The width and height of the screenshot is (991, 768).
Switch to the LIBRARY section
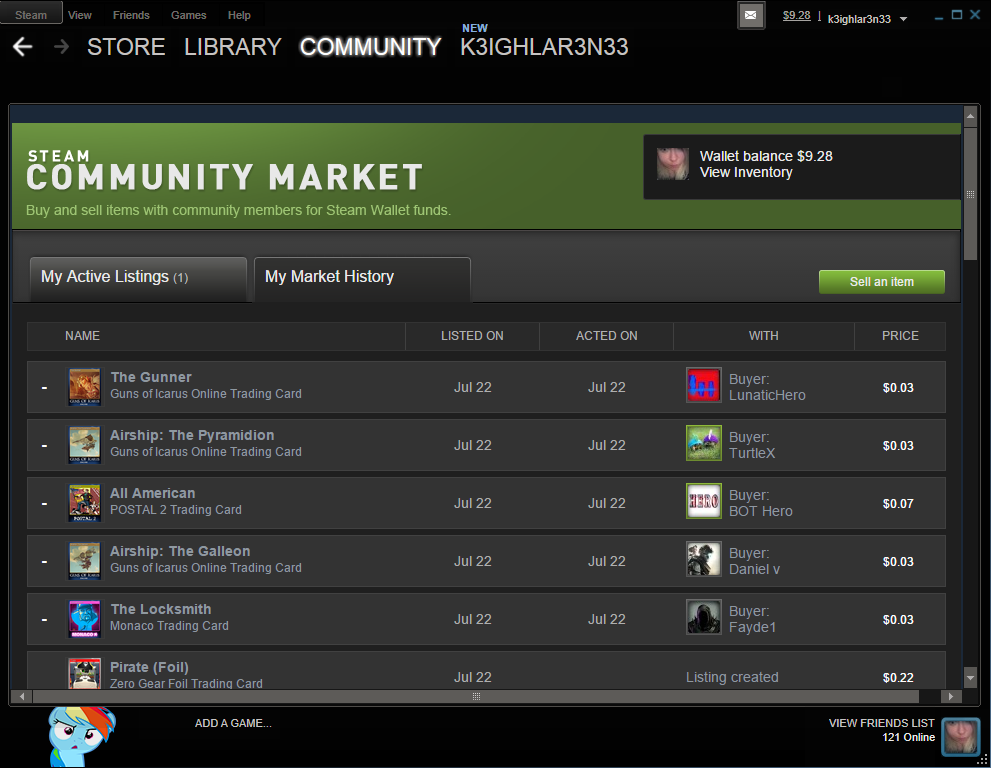tap(233, 47)
